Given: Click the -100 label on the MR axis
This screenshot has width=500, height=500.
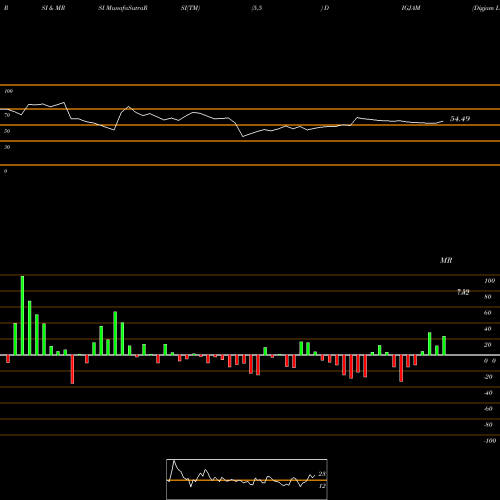Looking at the screenshot, I should (490, 441).
